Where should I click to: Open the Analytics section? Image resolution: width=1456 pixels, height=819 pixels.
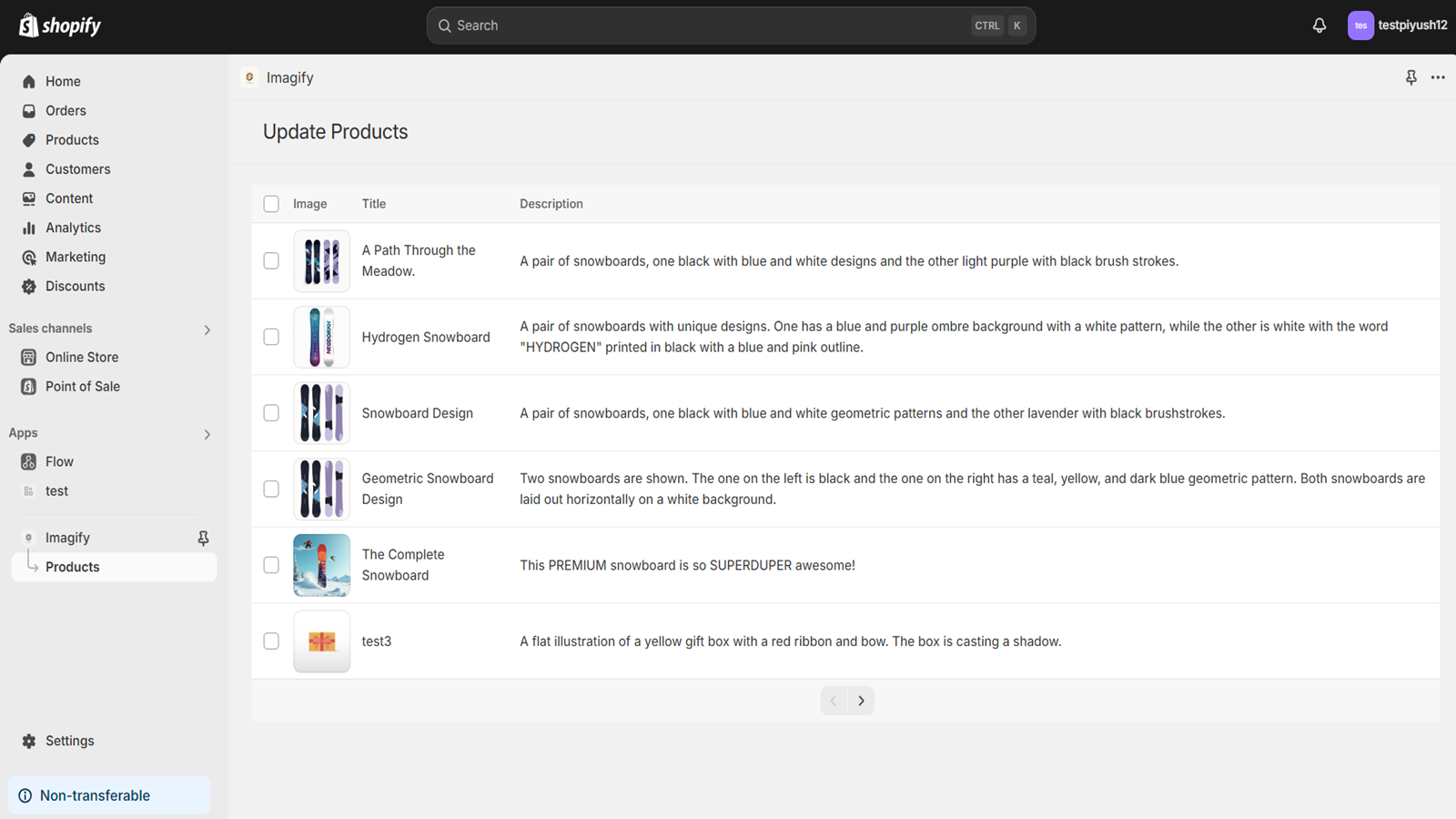73,227
